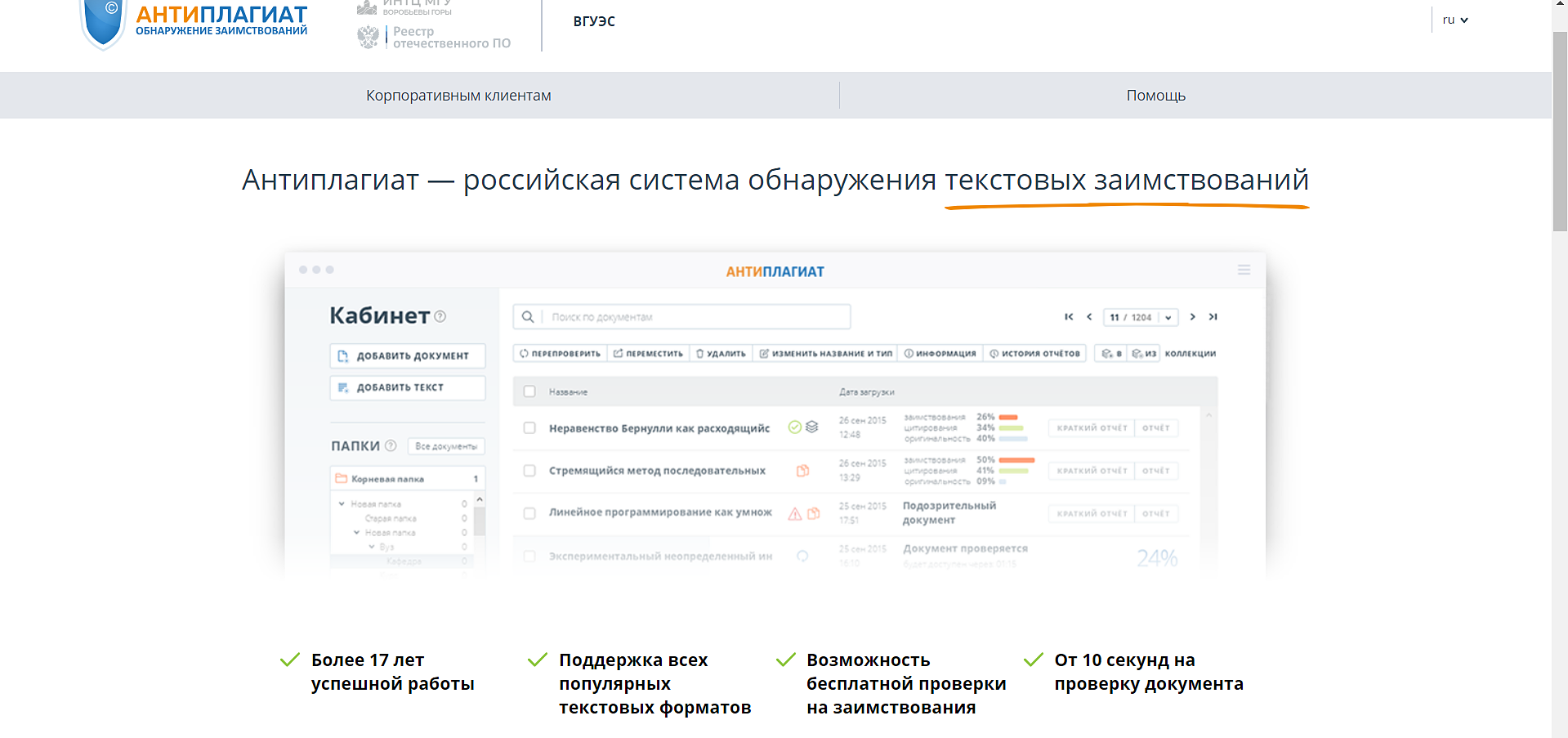Click the red 26% заимствования bar

1008,417
